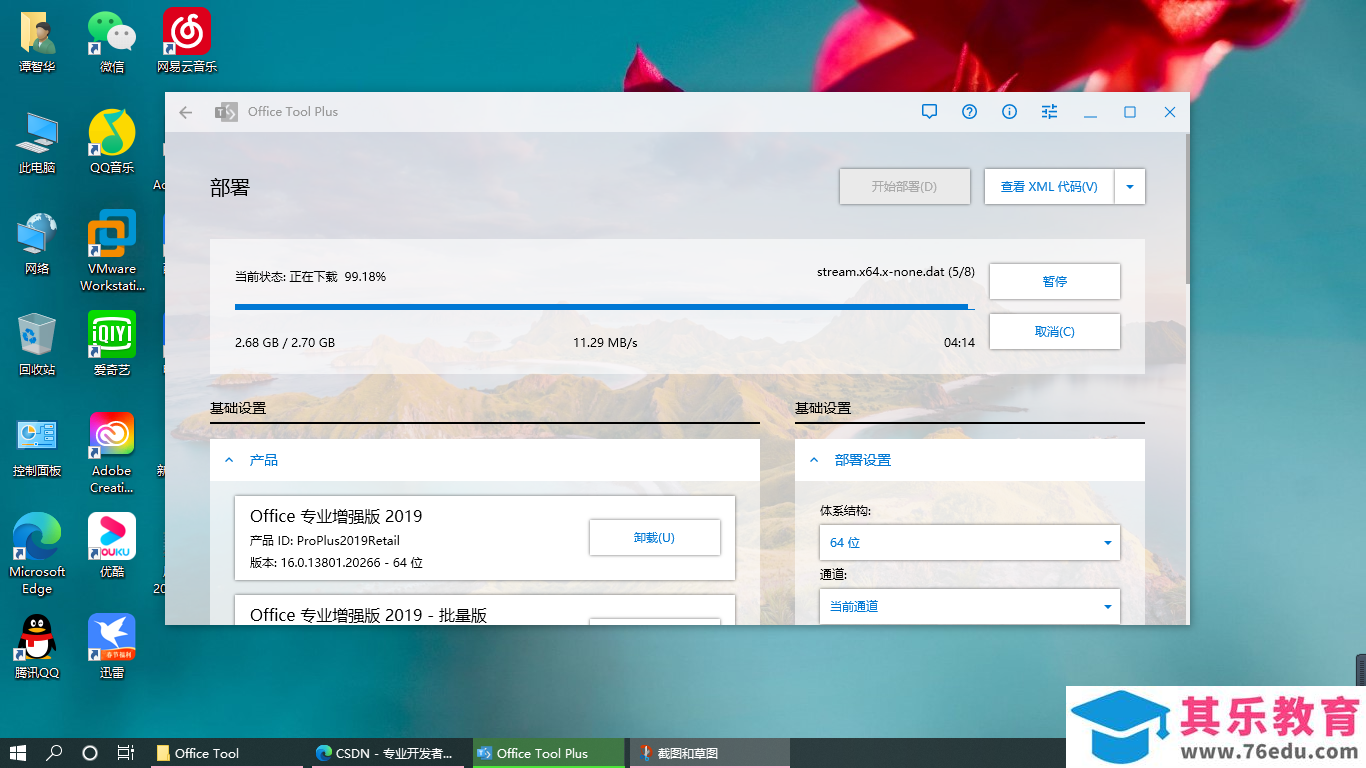The image size is (1366, 768).
Task: Click the 11.29 MB/s speed text
Action: coord(605,343)
